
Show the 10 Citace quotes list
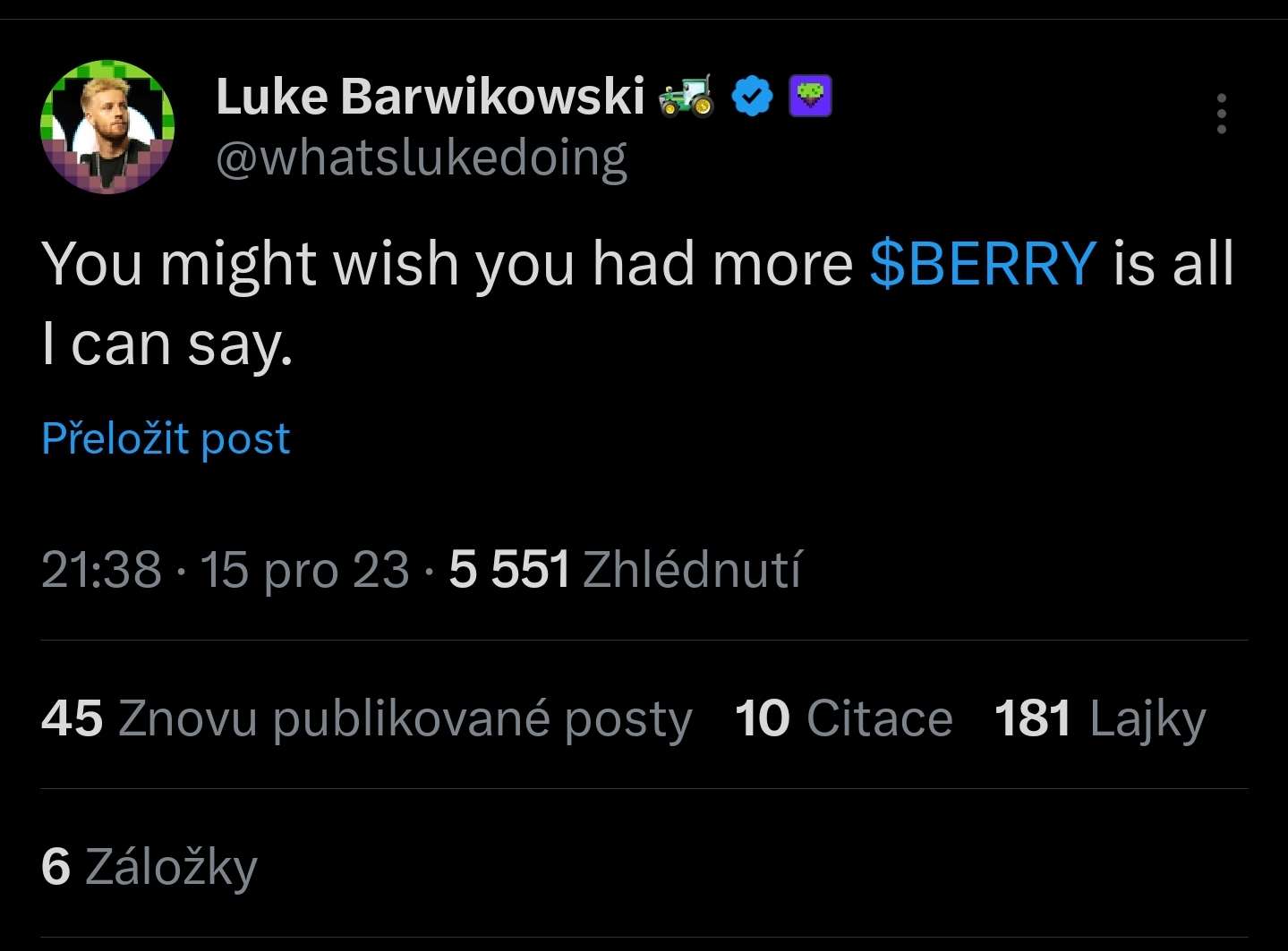(843, 718)
